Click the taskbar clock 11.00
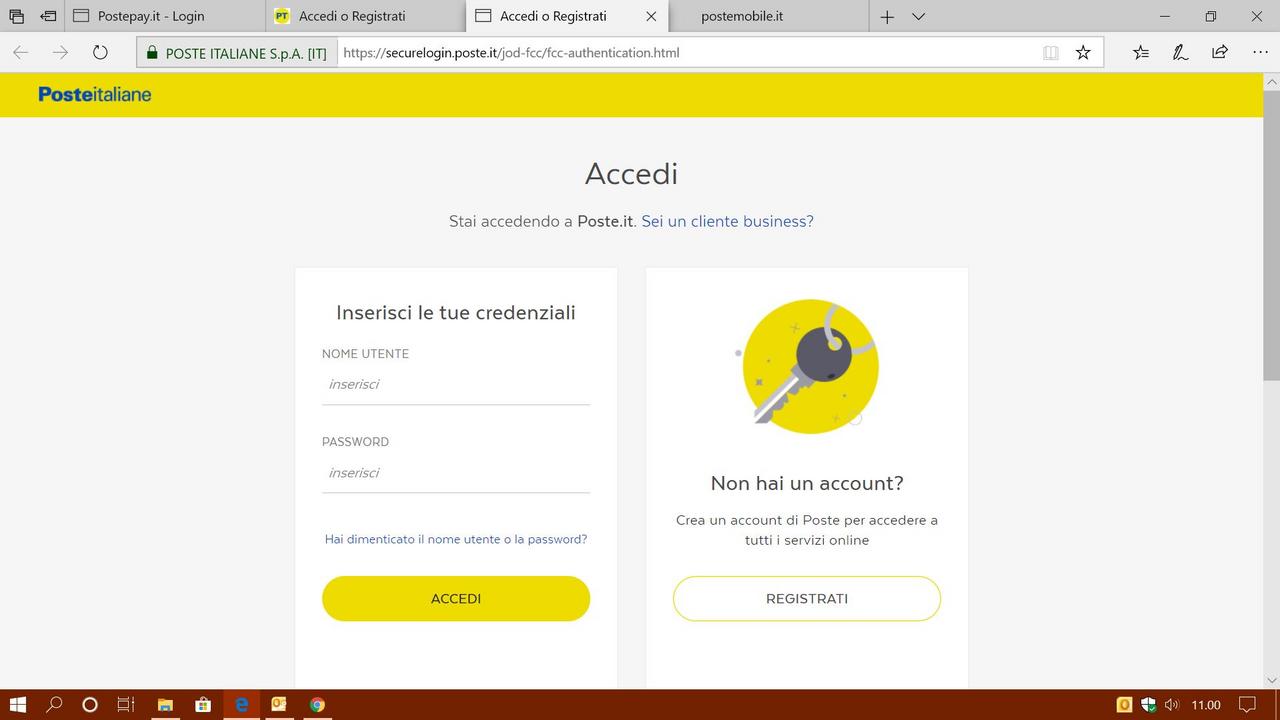Screen dimensions: 1280x720 tap(1206, 704)
